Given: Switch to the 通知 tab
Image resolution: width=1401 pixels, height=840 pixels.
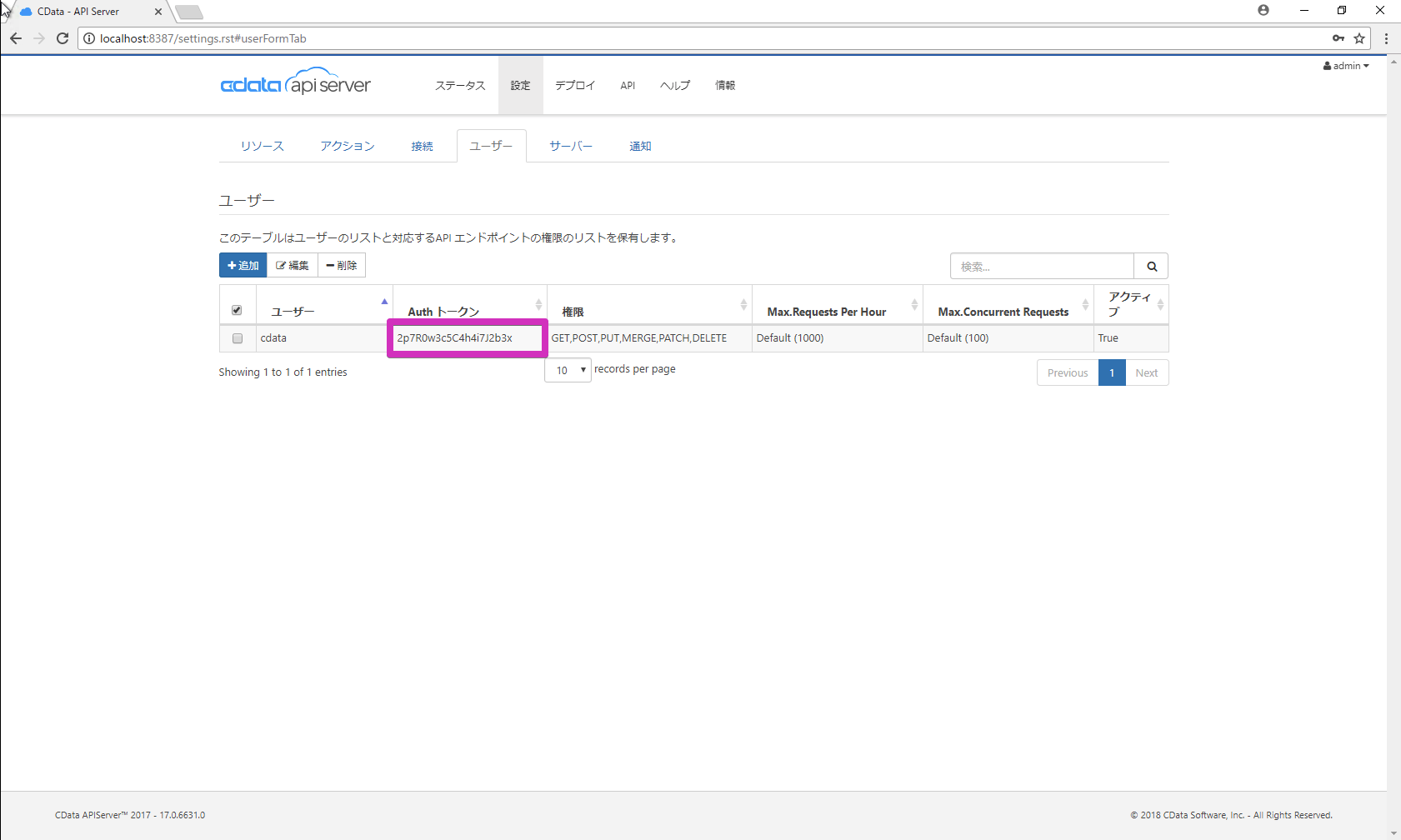Looking at the screenshot, I should click(x=640, y=146).
